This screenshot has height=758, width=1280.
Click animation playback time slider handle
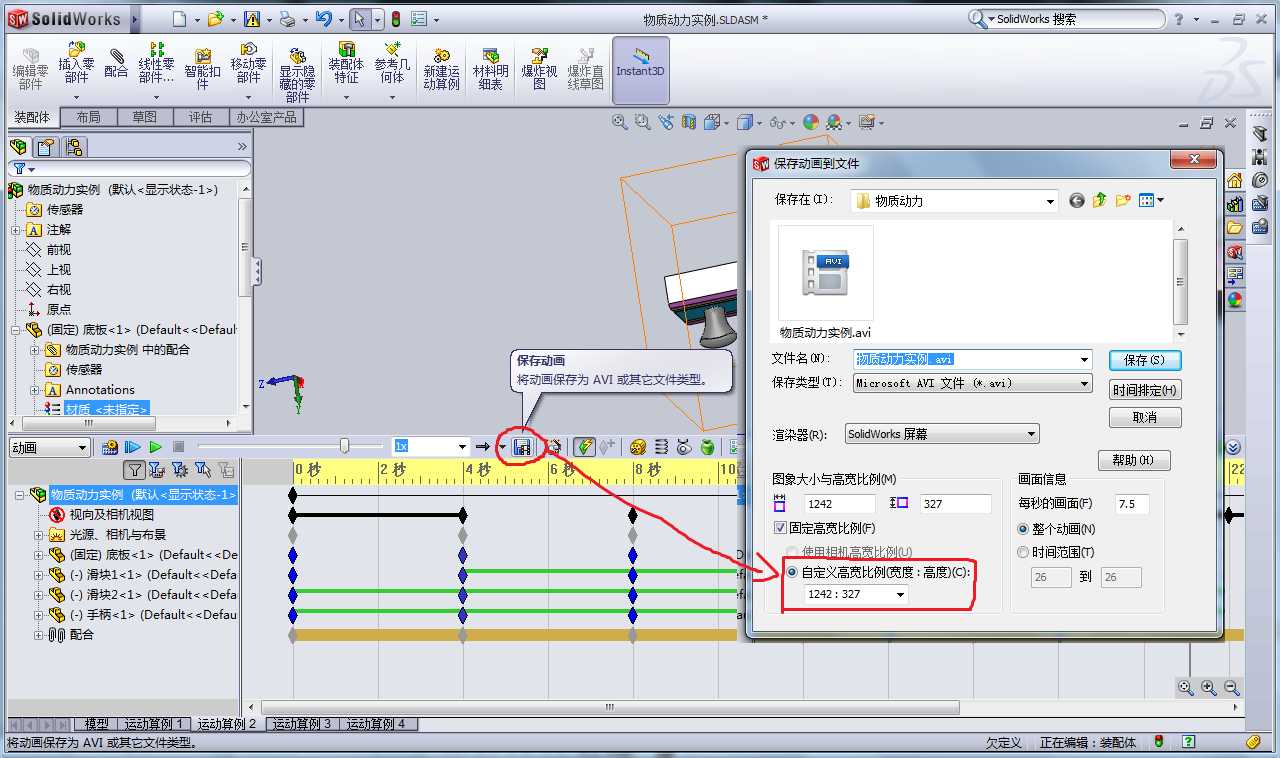[x=345, y=446]
